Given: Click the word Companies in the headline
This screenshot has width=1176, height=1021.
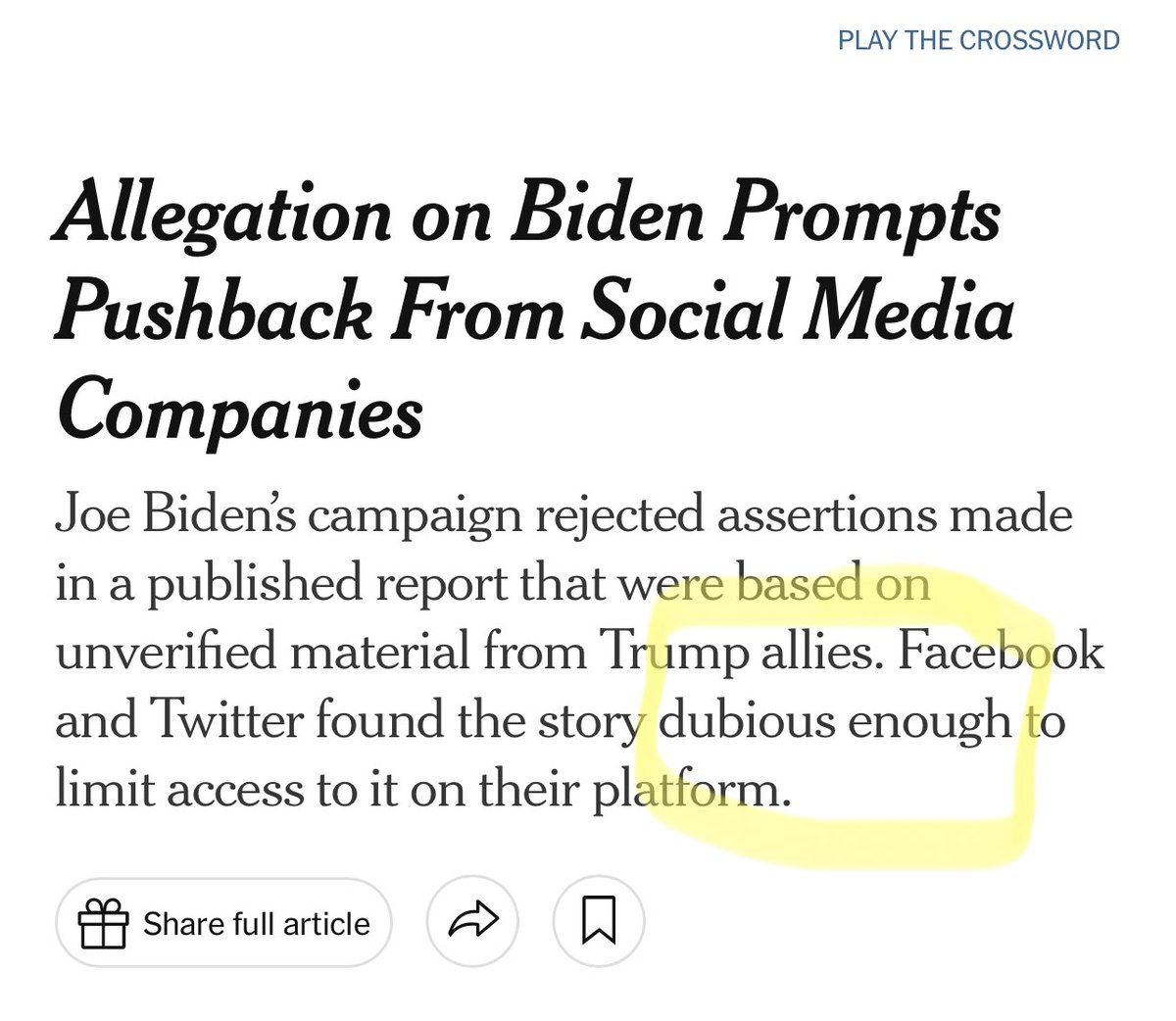Looking at the screenshot, I should (x=240, y=412).
